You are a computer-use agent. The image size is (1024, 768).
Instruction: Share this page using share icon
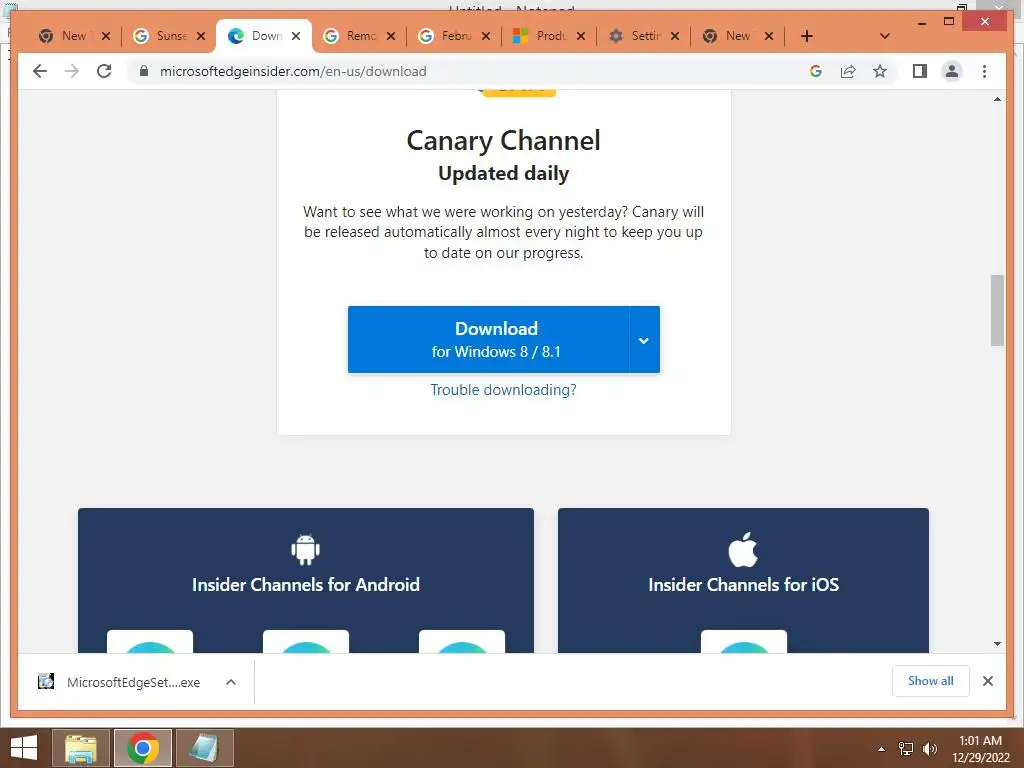tap(848, 71)
